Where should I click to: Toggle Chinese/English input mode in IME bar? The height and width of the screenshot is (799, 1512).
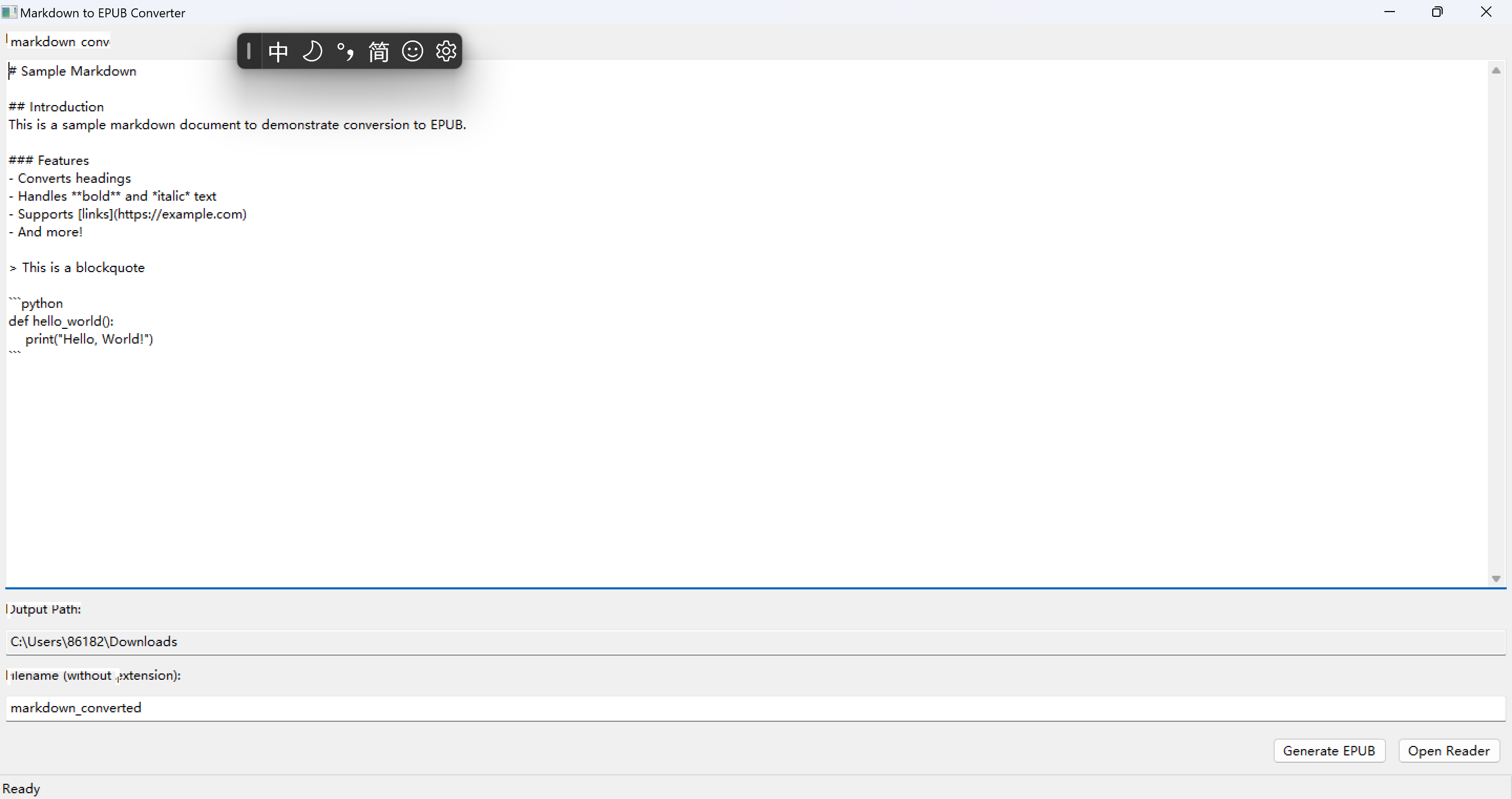(278, 51)
